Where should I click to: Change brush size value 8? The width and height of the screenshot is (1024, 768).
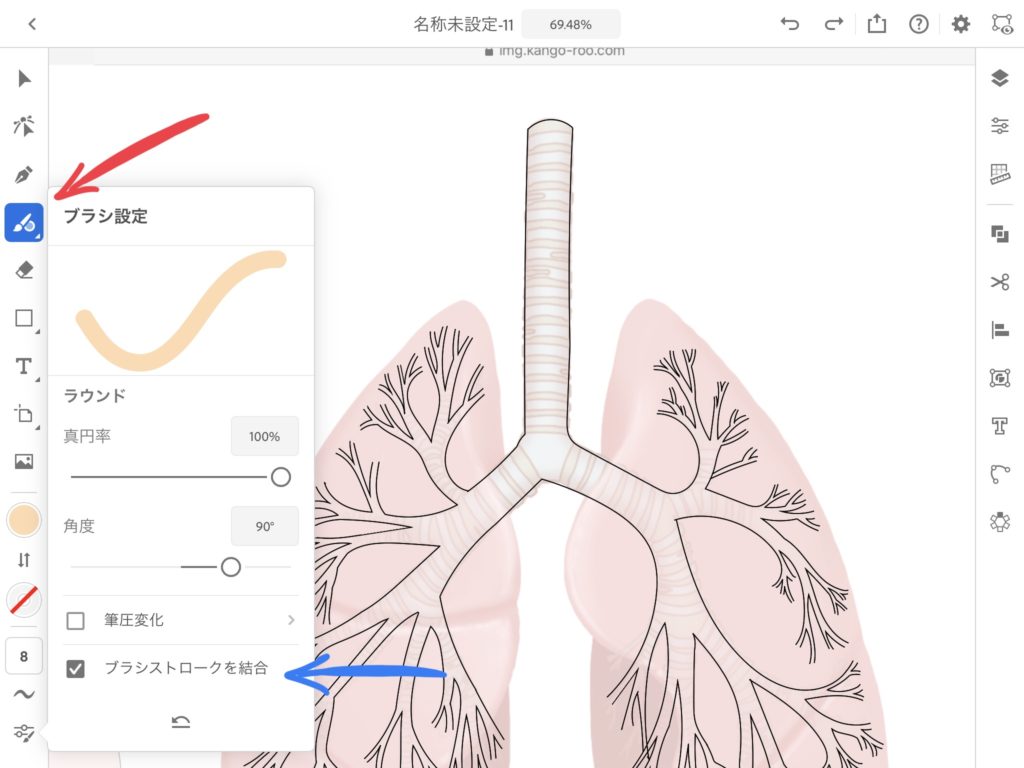click(24, 656)
